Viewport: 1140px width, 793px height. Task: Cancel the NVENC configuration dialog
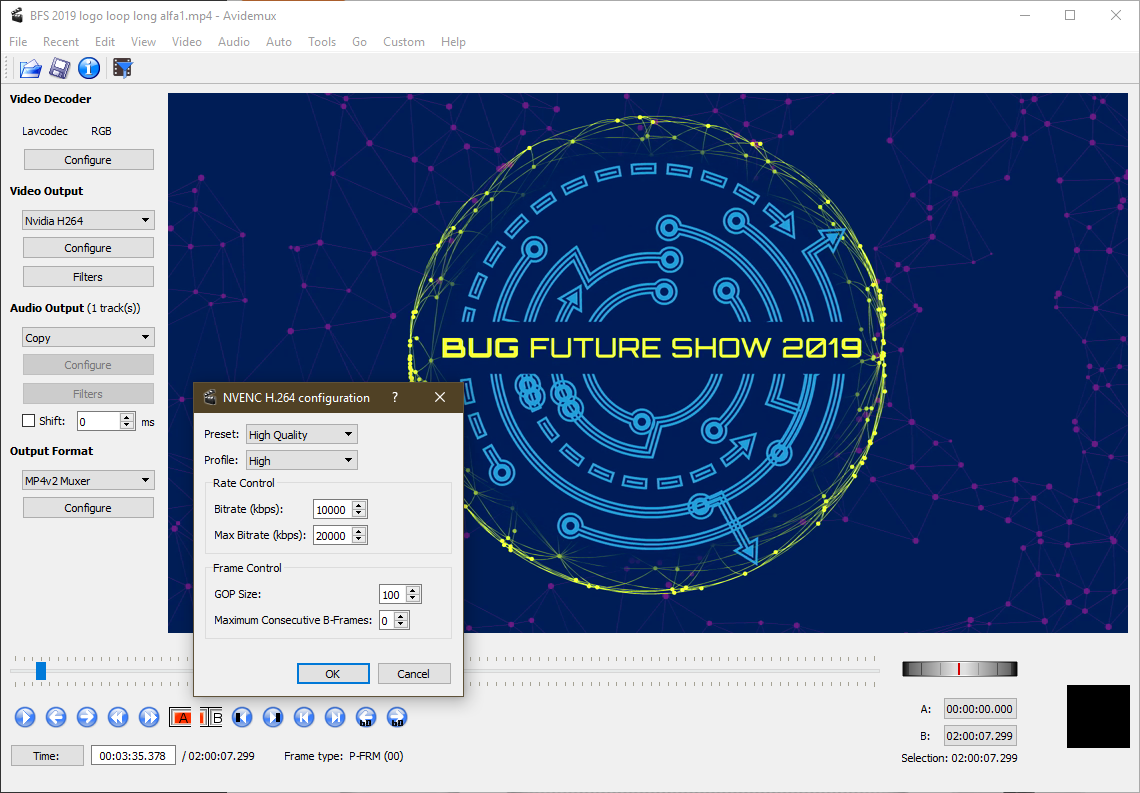[414, 674]
